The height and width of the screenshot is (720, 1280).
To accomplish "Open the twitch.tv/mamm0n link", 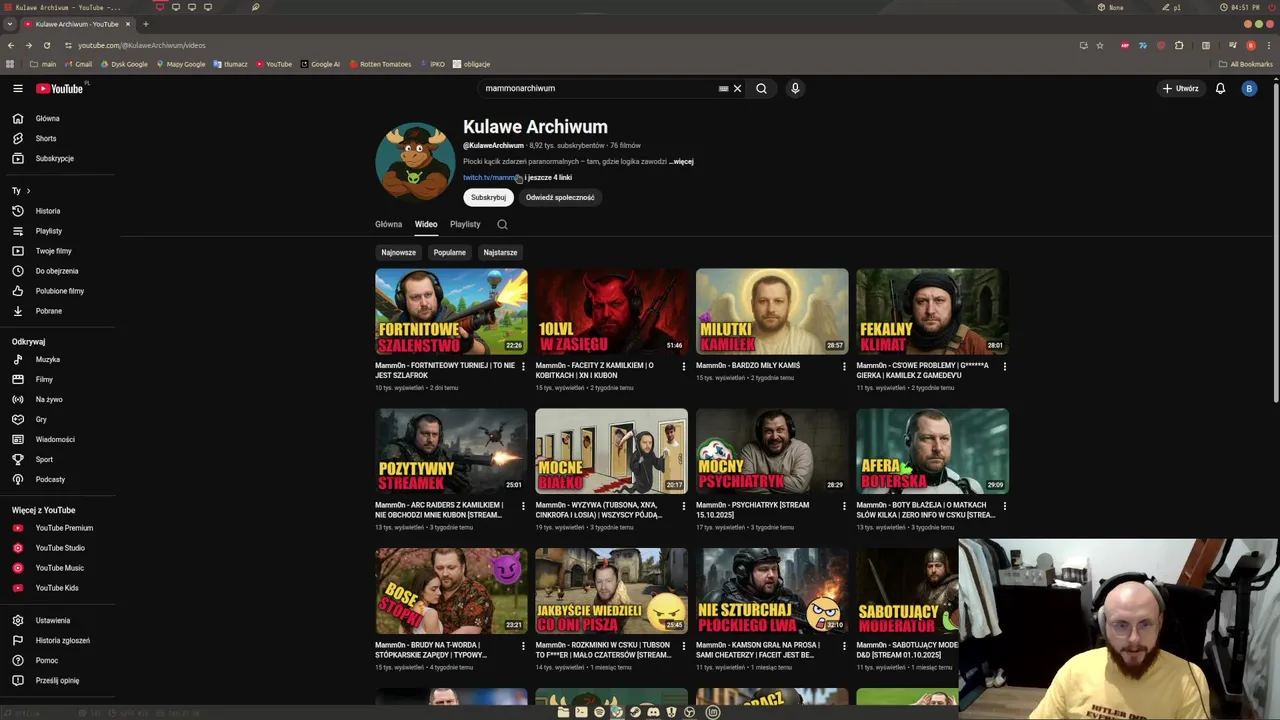I will pos(491,177).
